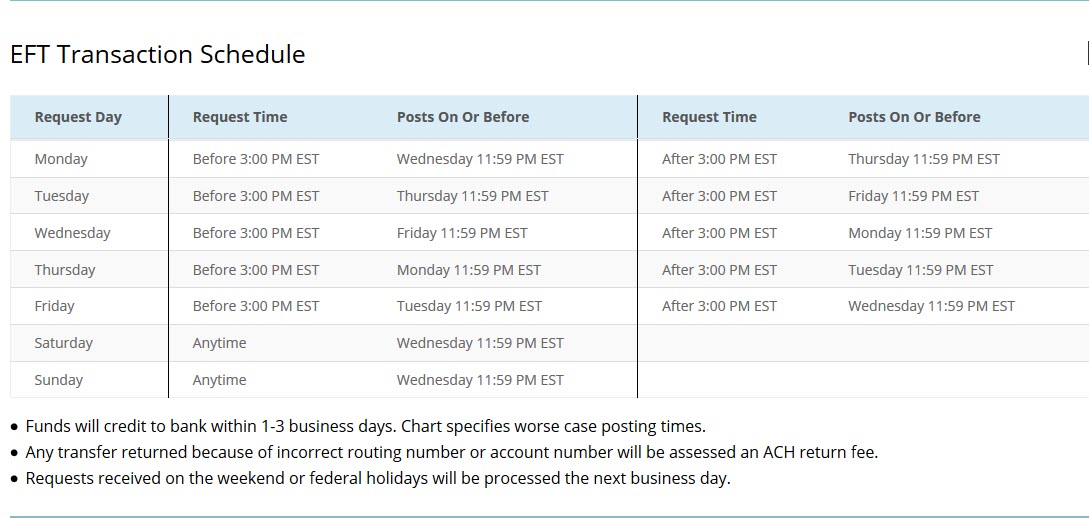Click the note about 1-3 business days
The width and height of the screenshot is (1089, 518).
click(365, 426)
